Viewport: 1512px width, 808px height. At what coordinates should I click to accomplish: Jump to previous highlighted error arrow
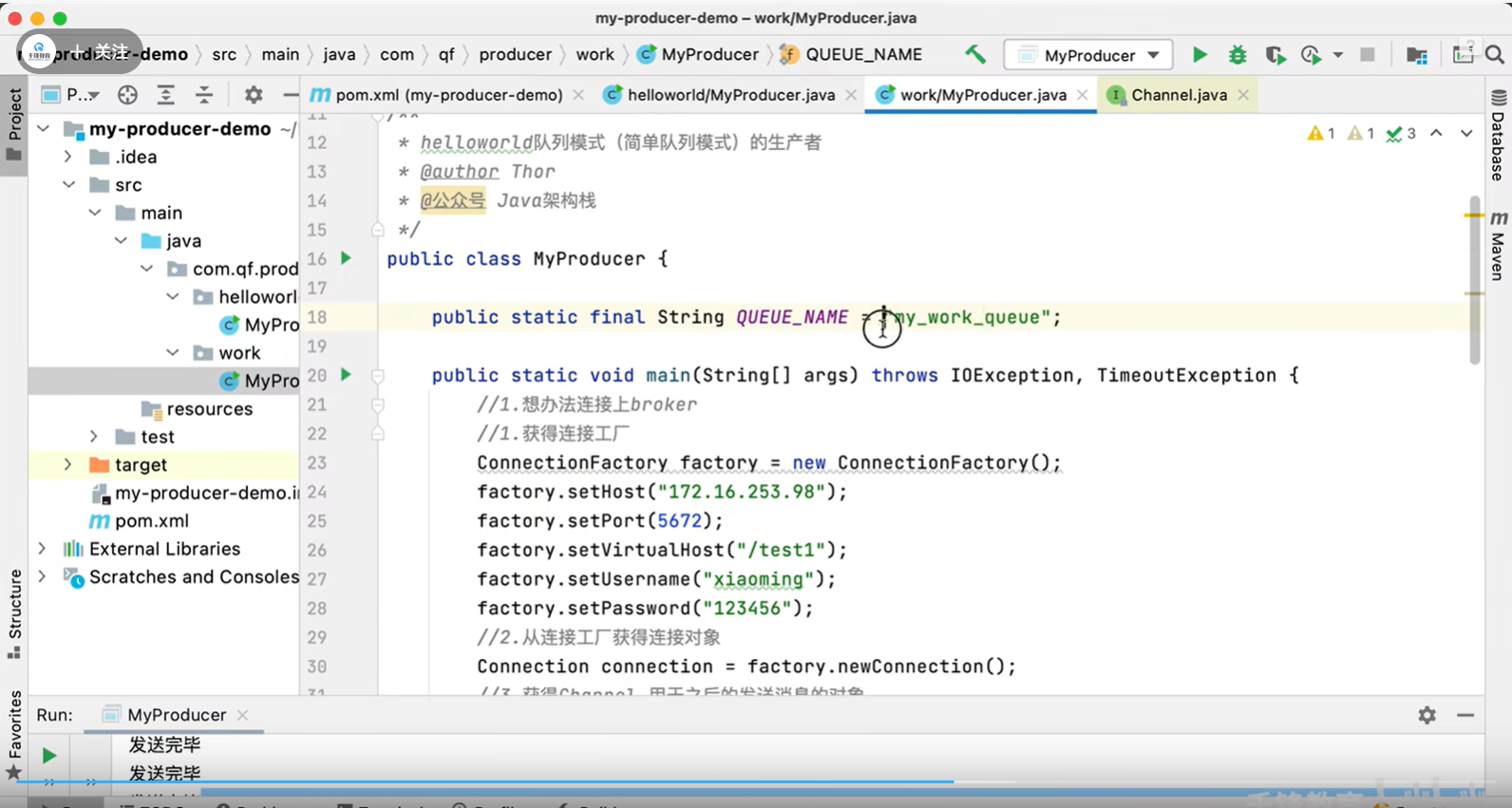[1436, 133]
